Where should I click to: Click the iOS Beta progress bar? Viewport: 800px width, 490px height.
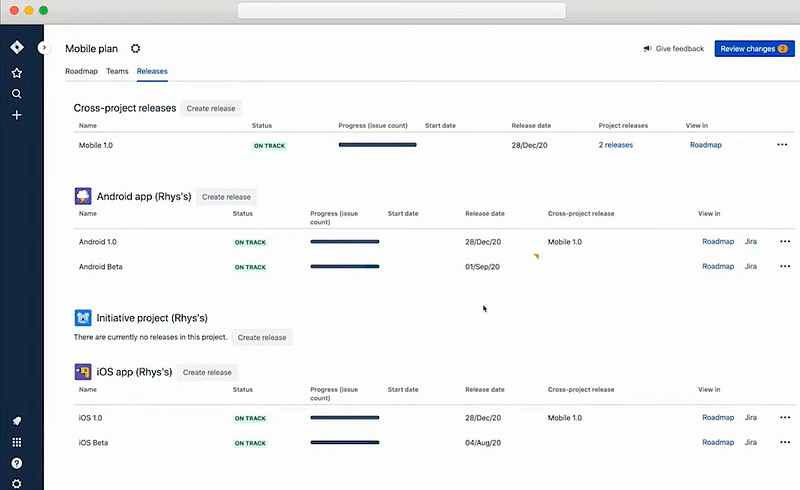coord(345,443)
